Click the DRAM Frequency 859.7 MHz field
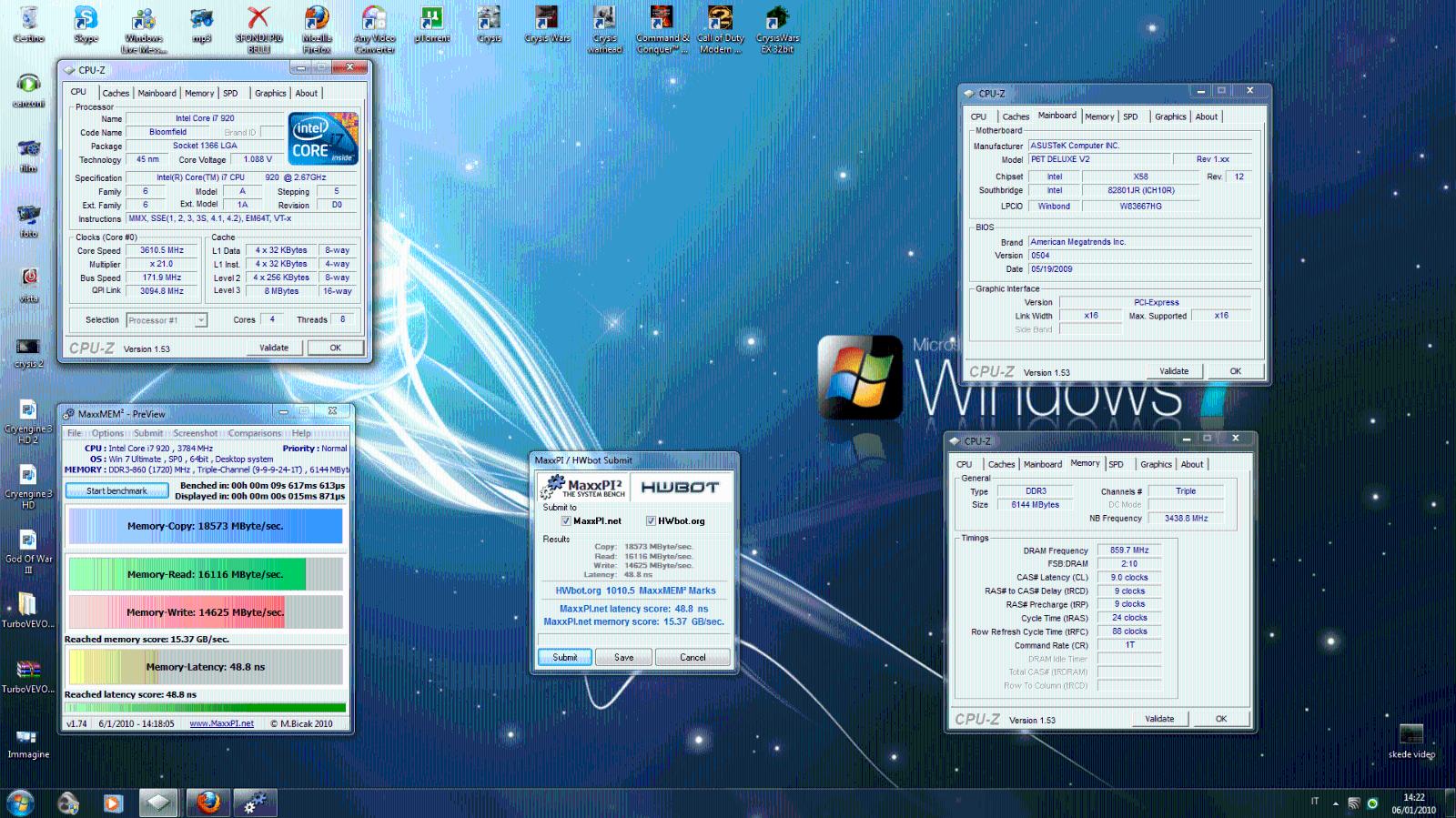 [x=1129, y=550]
